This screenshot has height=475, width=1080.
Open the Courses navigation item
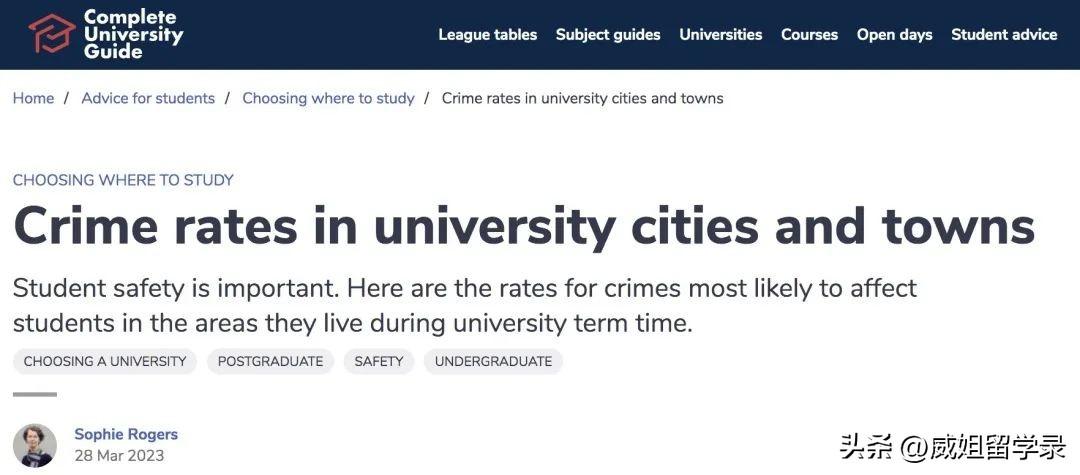[809, 34]
